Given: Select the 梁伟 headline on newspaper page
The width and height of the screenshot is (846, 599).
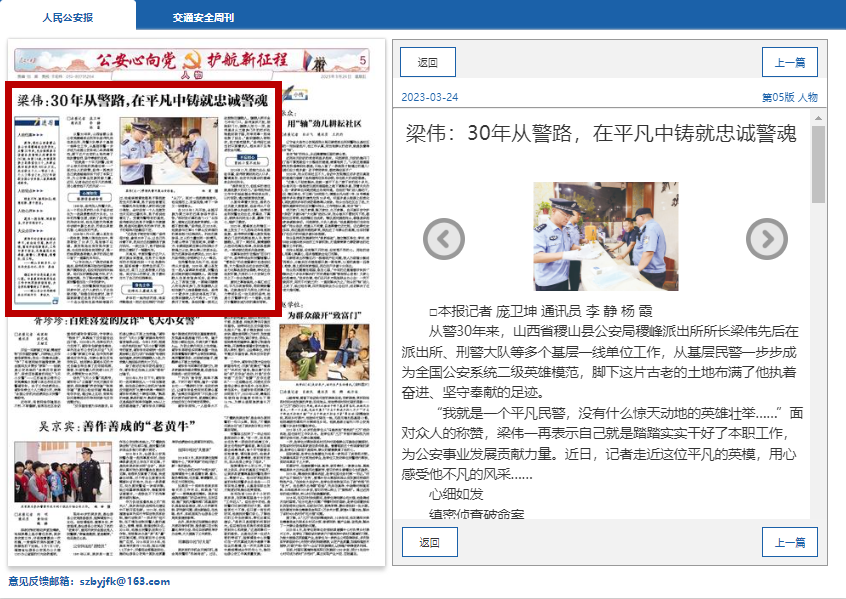Looking at the screenshot, I should pos(142,101).
